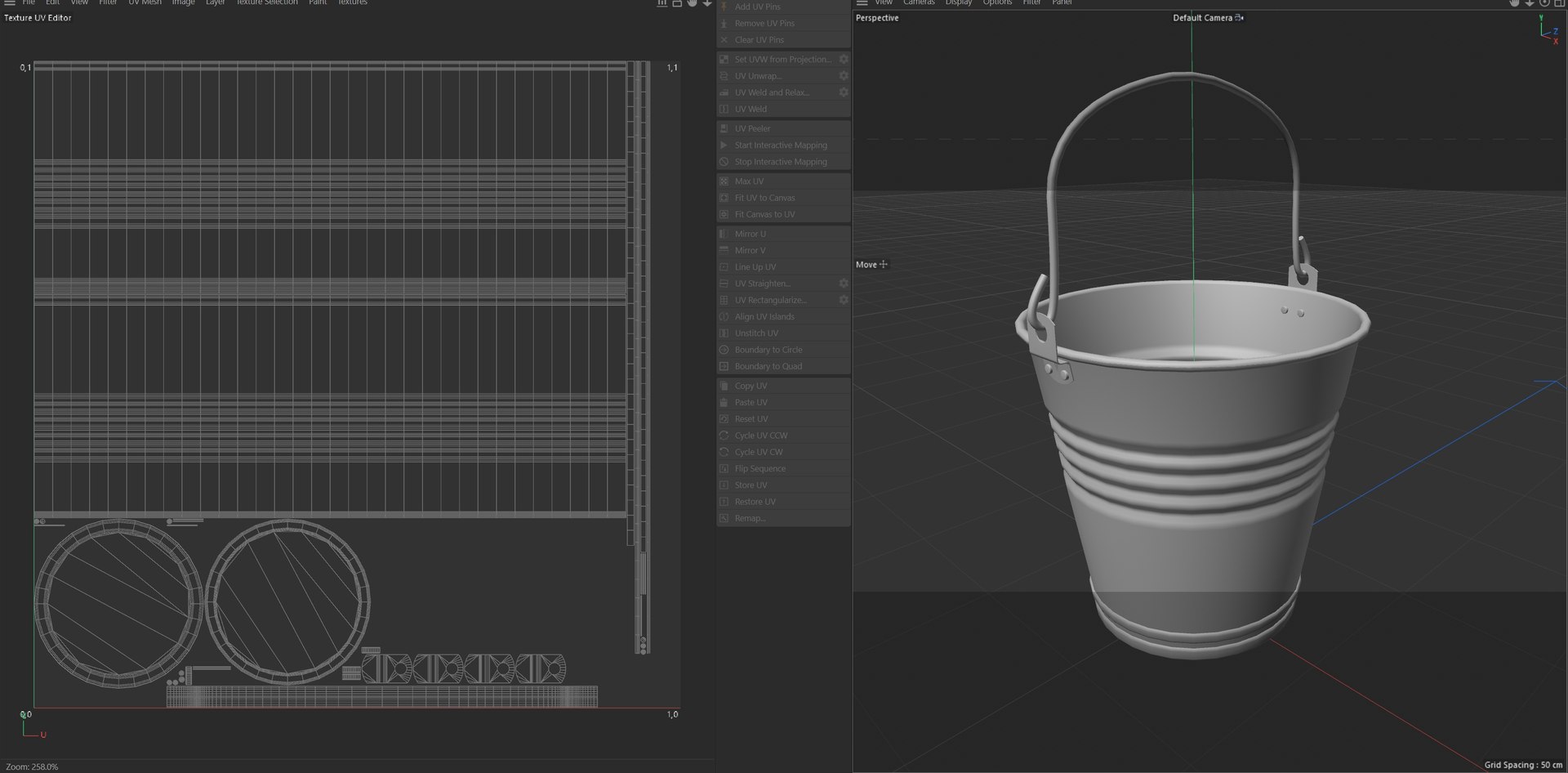
Task: Select the Flip Sequence command
Action: pos(784,468)
